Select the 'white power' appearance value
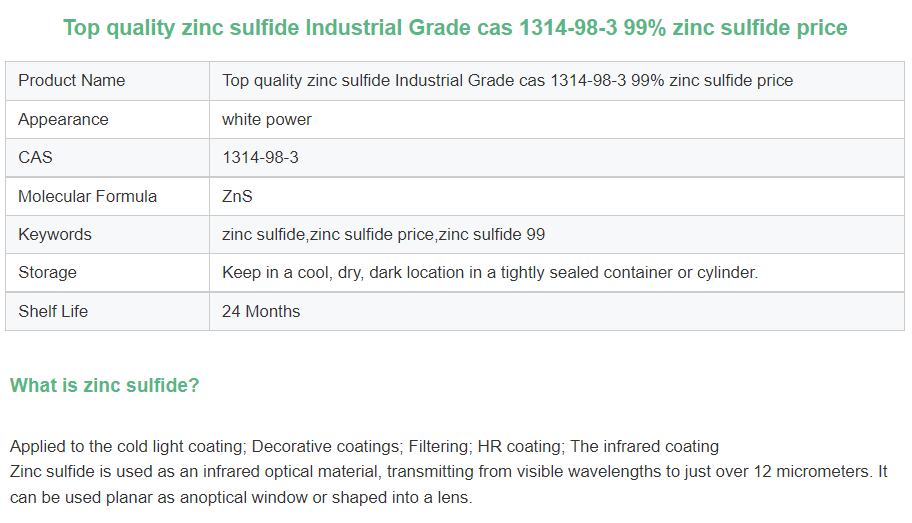 266,119
